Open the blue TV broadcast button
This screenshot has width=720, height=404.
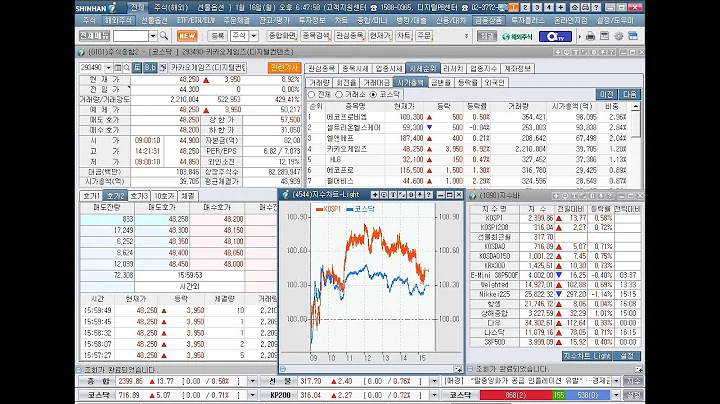click(555, 36)
